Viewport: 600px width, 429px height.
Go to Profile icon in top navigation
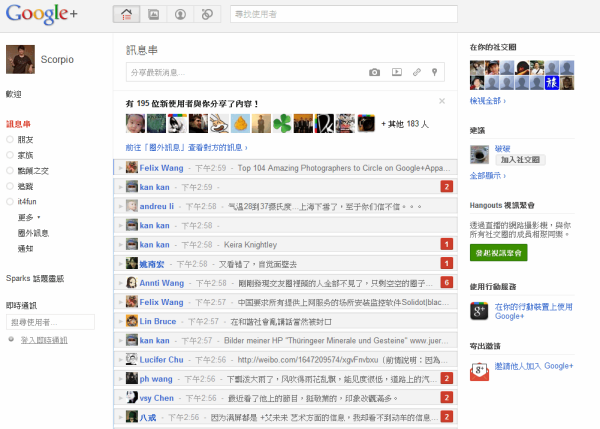click(180, 15)
